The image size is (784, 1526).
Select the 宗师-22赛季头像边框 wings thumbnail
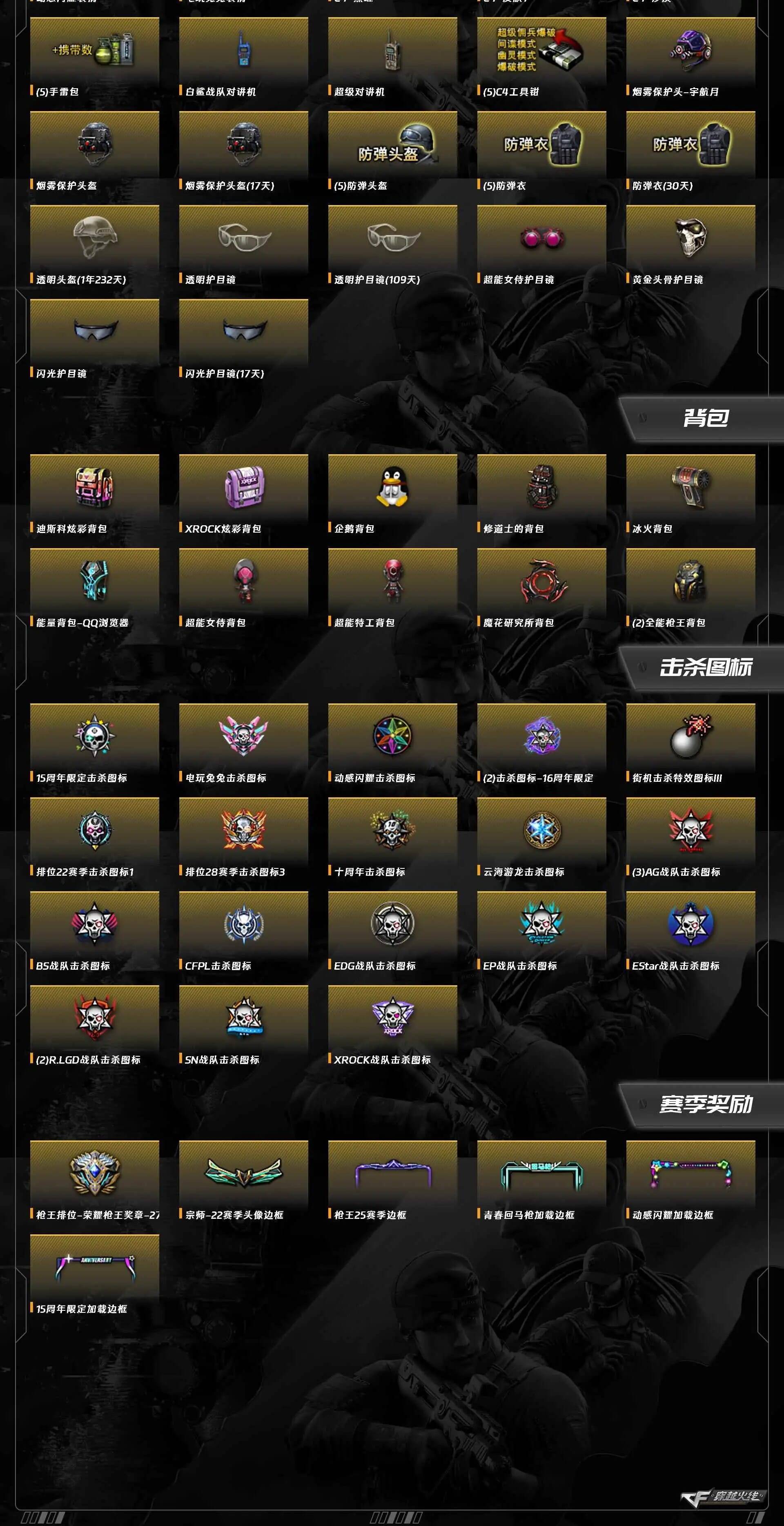tap(243, 1173)
